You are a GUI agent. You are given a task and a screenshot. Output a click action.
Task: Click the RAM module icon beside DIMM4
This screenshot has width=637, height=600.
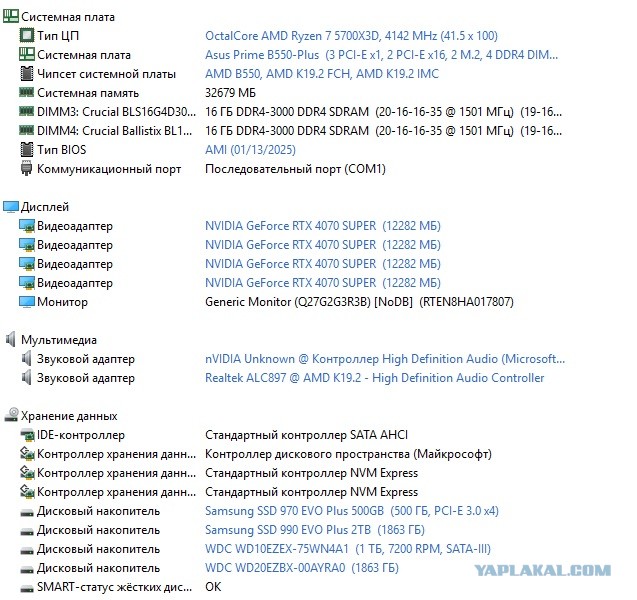click(26, 130)
